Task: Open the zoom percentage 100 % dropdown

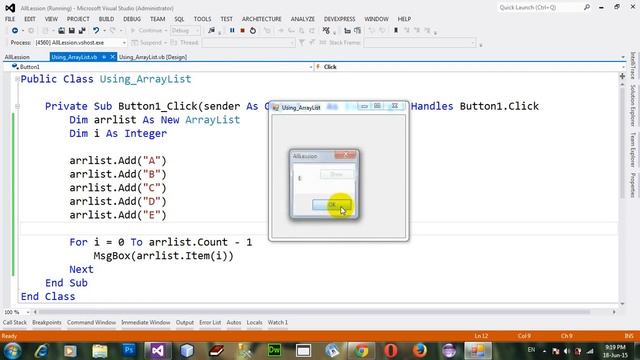Action: pyautogui.click(x=28, y=312)
